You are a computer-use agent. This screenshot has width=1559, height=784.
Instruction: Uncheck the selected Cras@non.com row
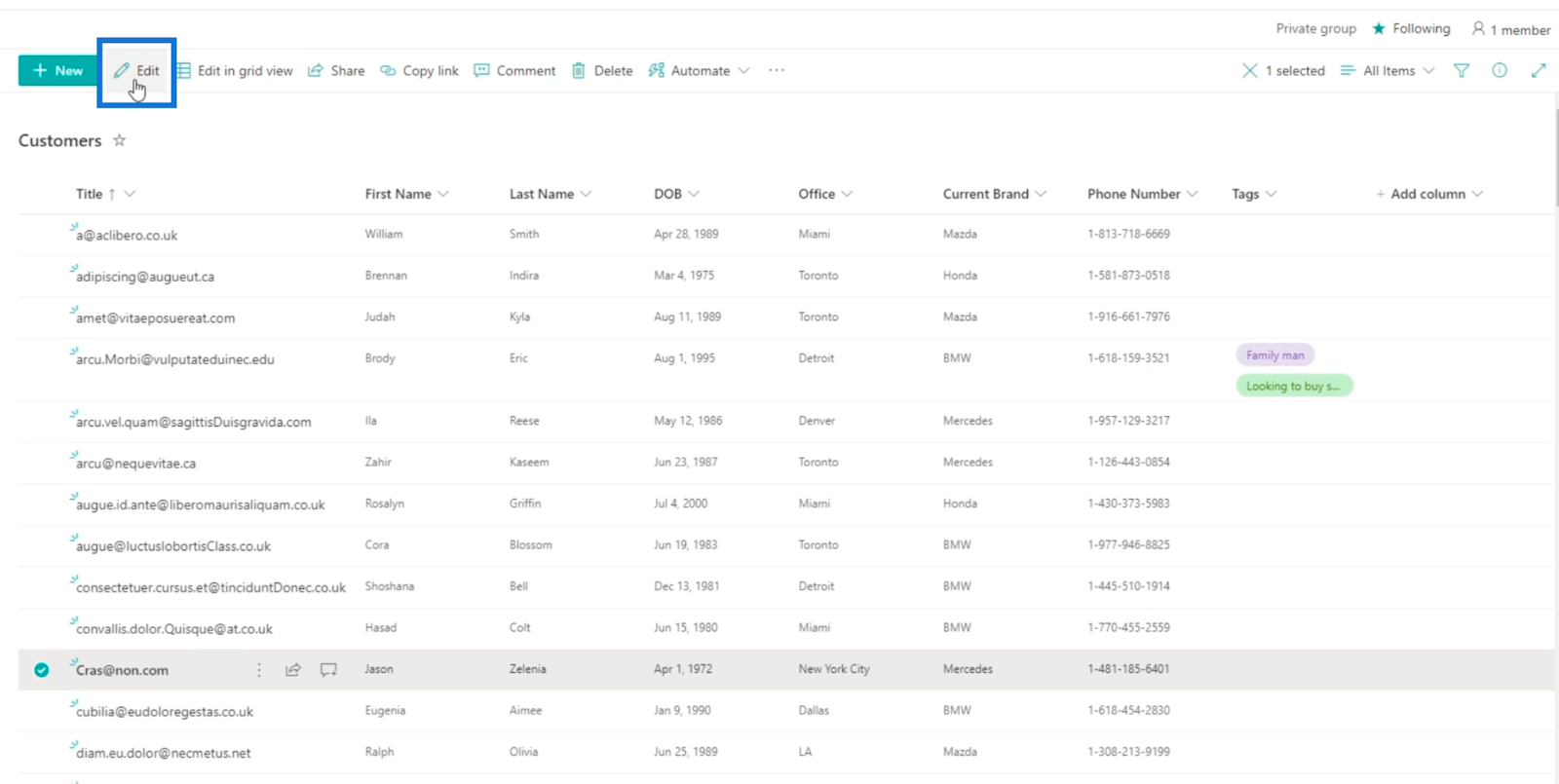coord(41,670)
